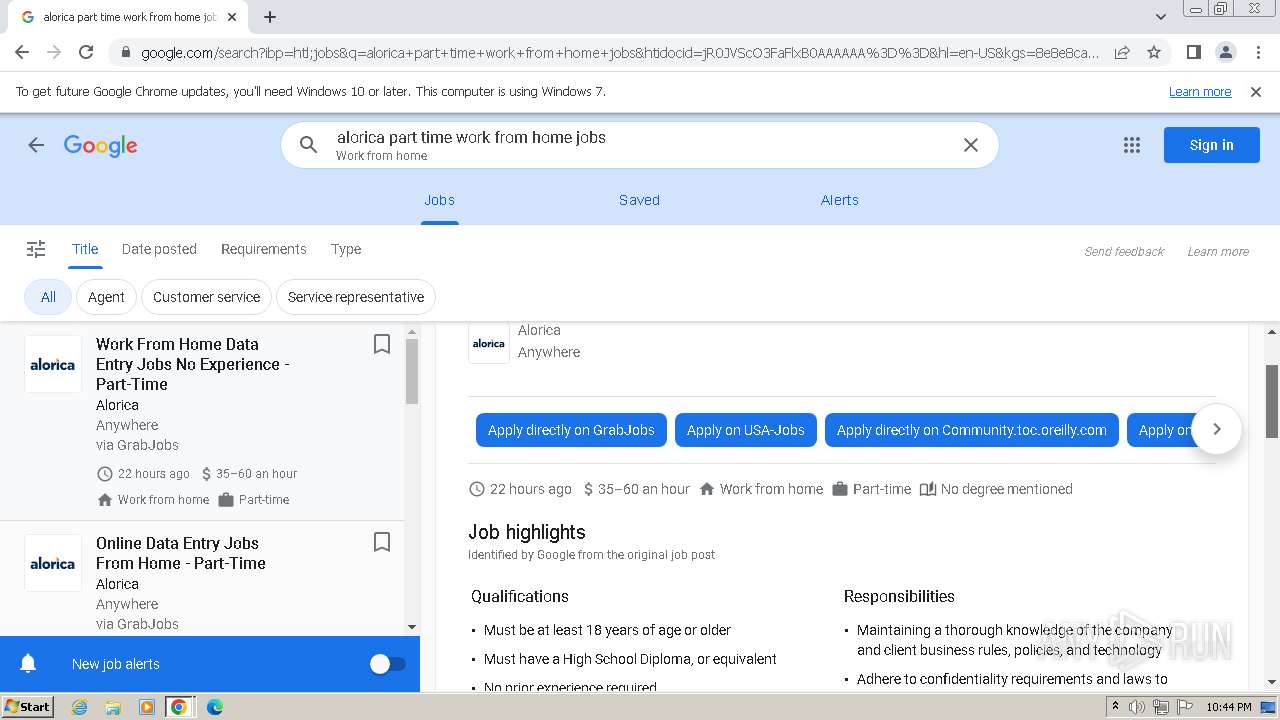Bookmark this page with the star icon
Viewport: 1280px width, 720px height.
click(x=1154, y=52)
